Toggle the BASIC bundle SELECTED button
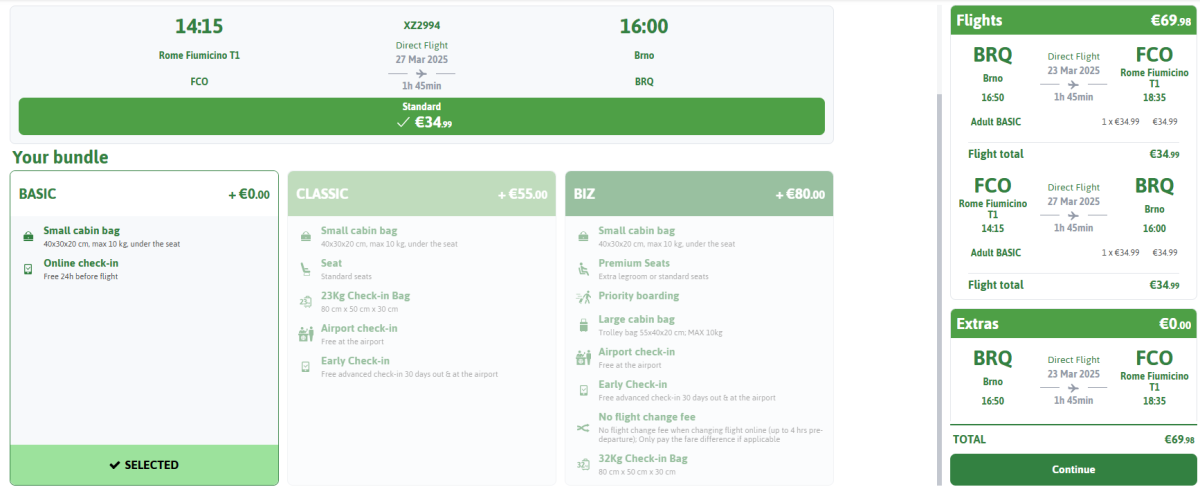Viewport: 1200px width, 487px height. pyautogui.click(x=144, y=465)
